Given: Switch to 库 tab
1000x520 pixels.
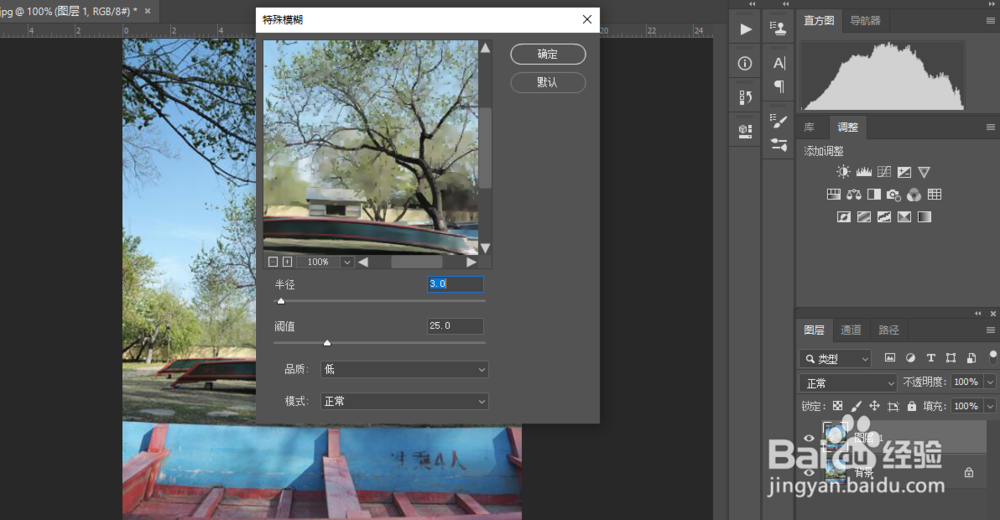Looking at the screenshot, I should (x=809, y=127).
